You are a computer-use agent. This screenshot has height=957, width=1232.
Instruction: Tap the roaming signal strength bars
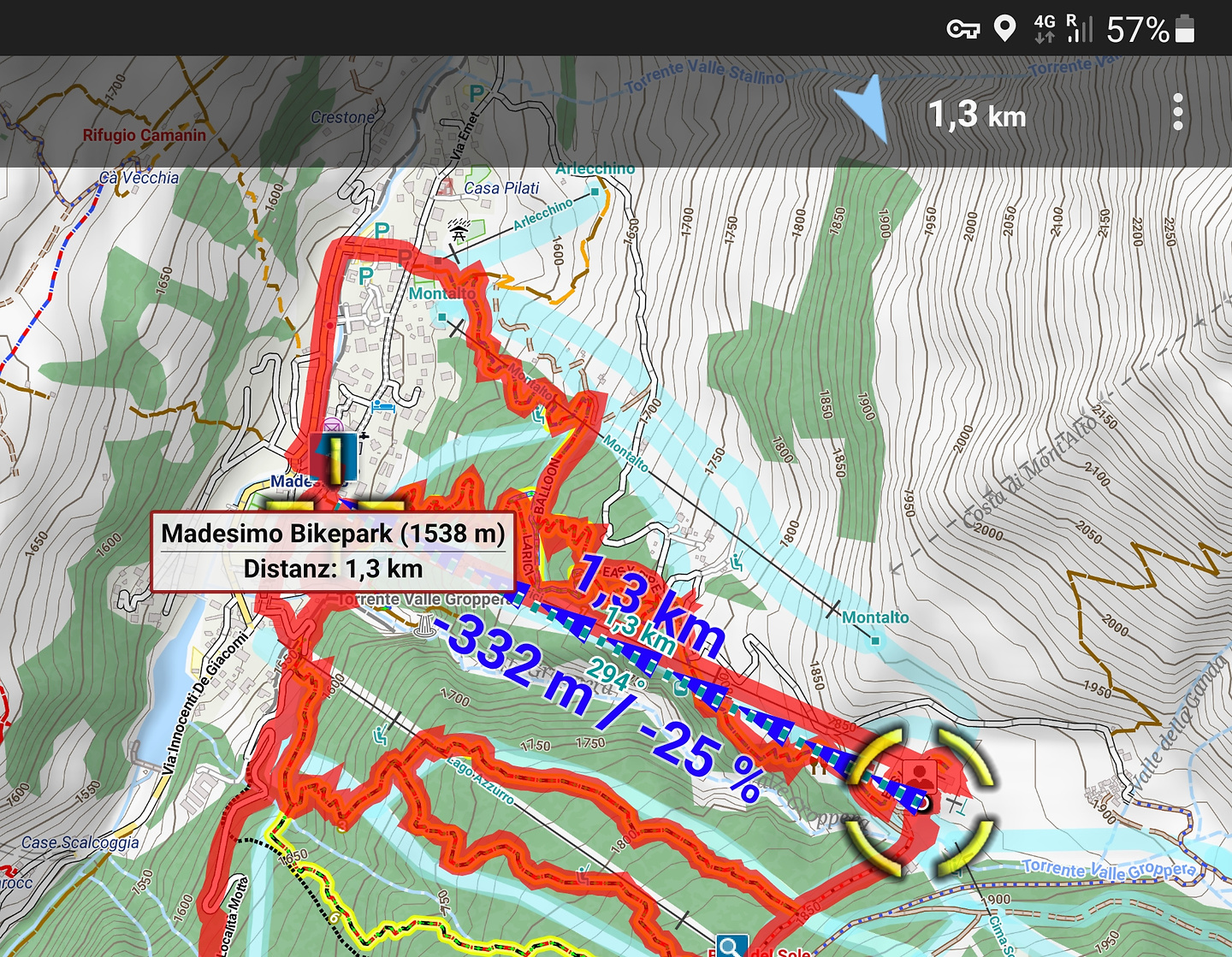[1080, 28]
